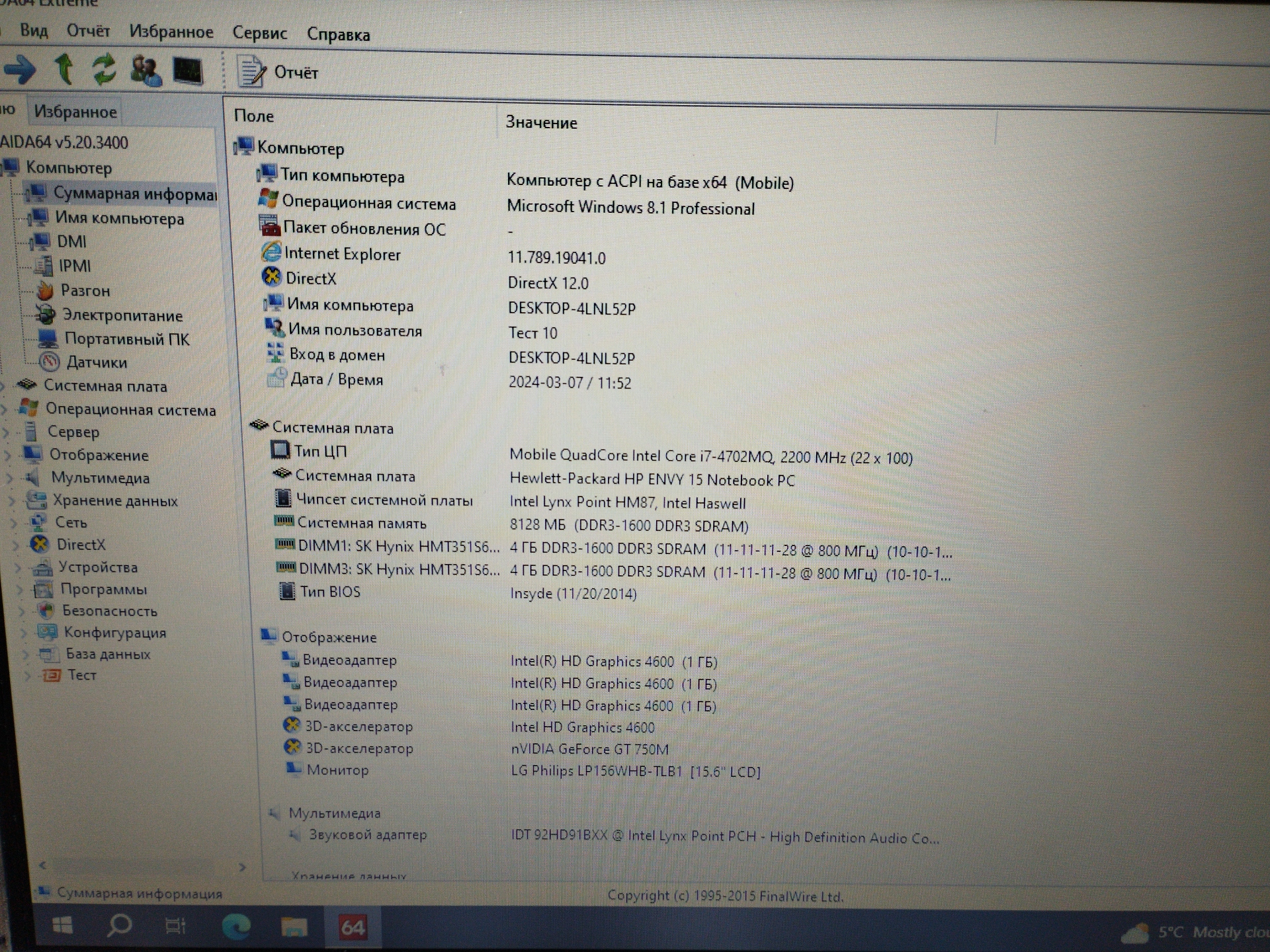Expand the Тест tree node

point(28,676)
